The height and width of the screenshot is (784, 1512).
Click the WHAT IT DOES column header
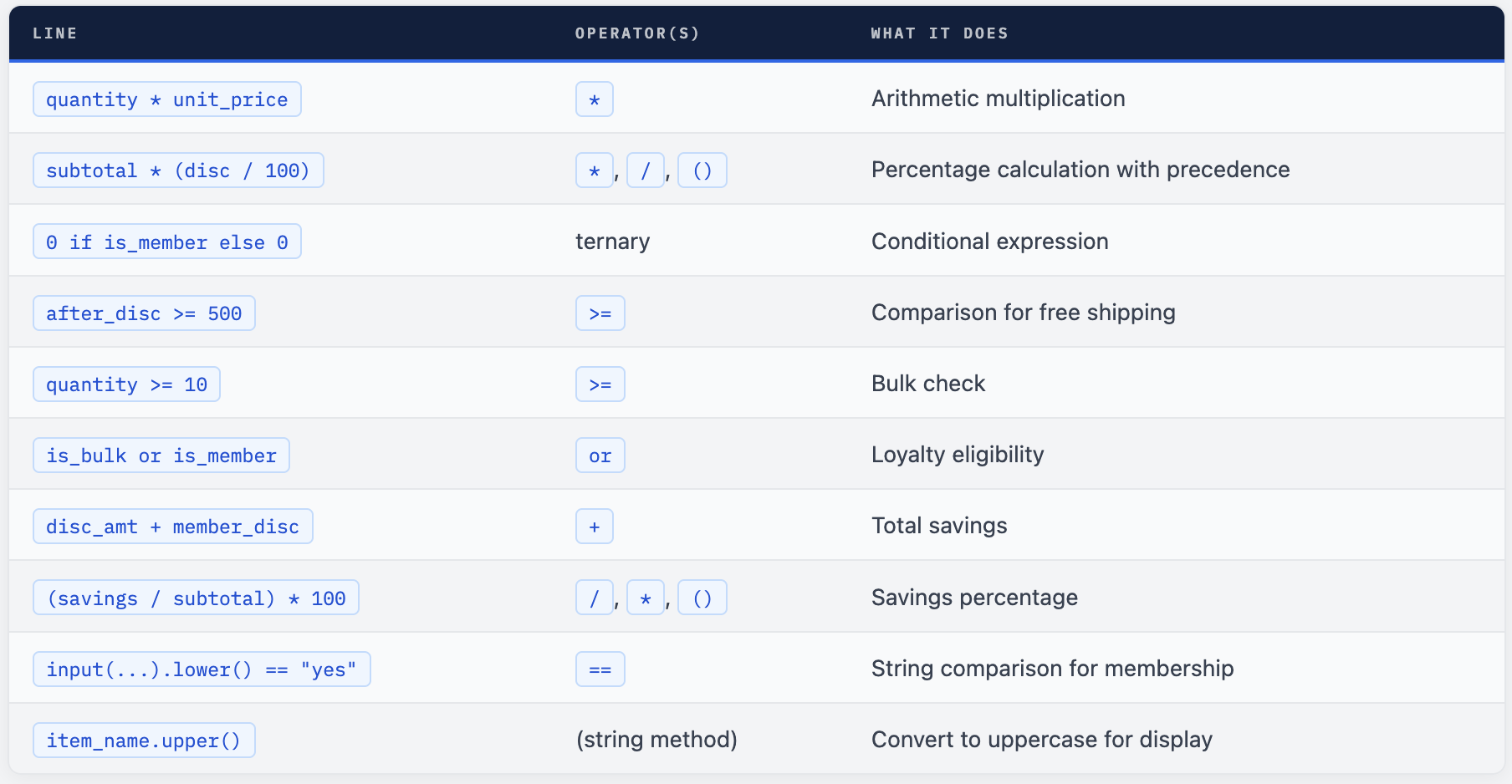(939, 33)
